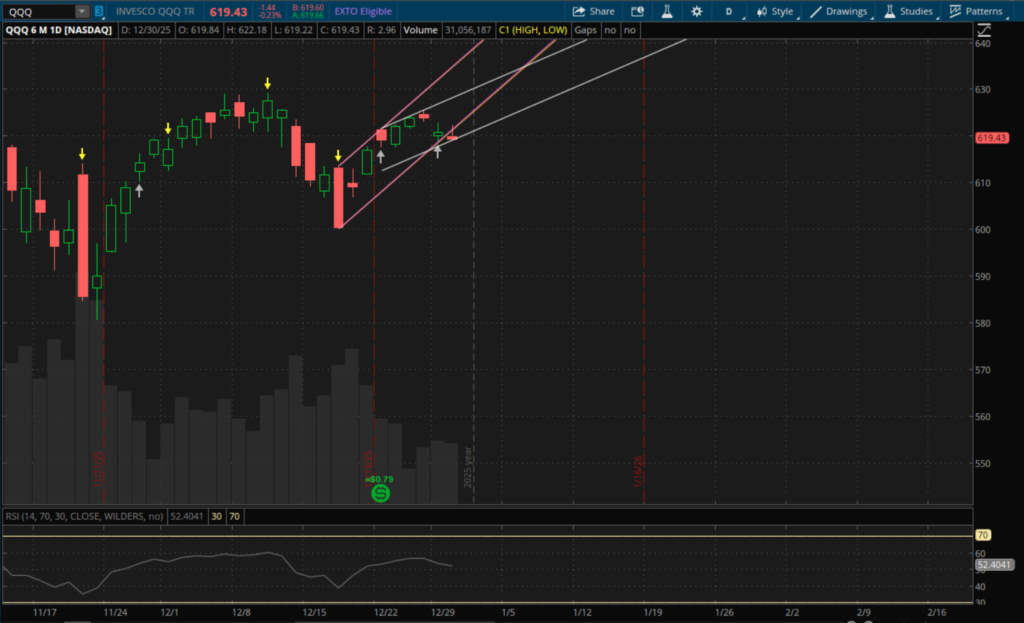Viewport: 1024px width, 623px height.
Task: Click the quick time frame calendar icon
Action: pos(638,11)
